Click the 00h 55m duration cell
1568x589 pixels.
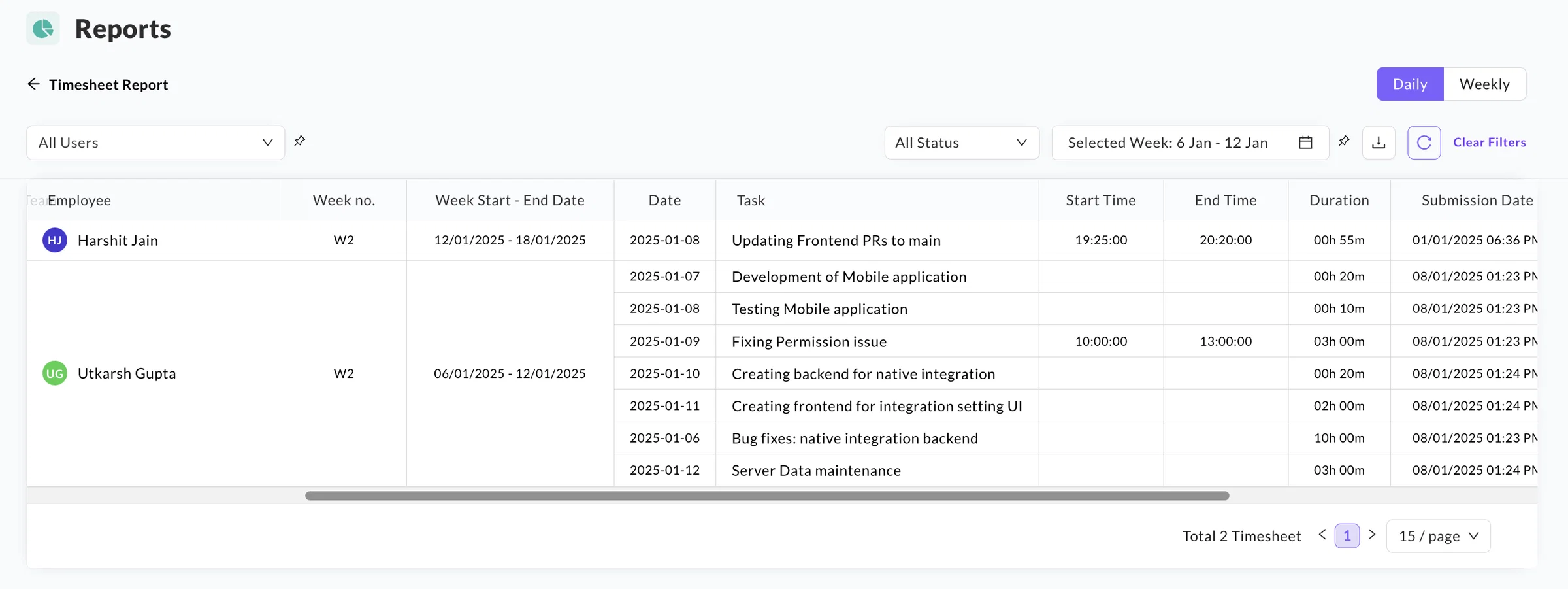tap(1339, 240)
